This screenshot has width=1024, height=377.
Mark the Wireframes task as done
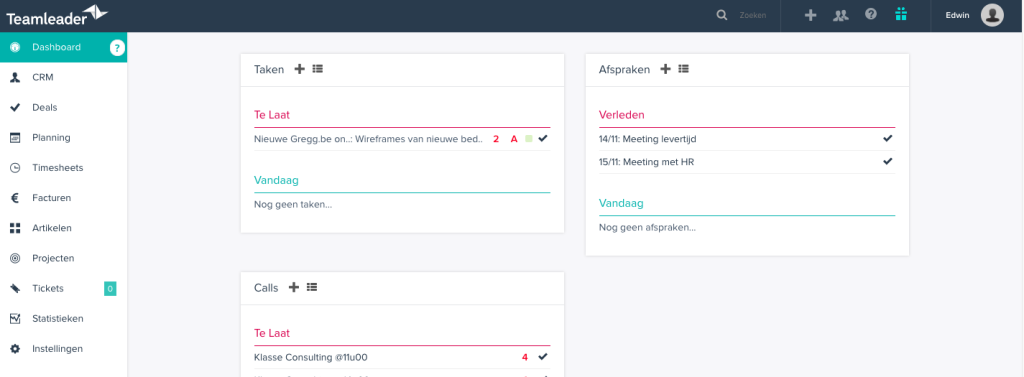click(x=543, y=138)
